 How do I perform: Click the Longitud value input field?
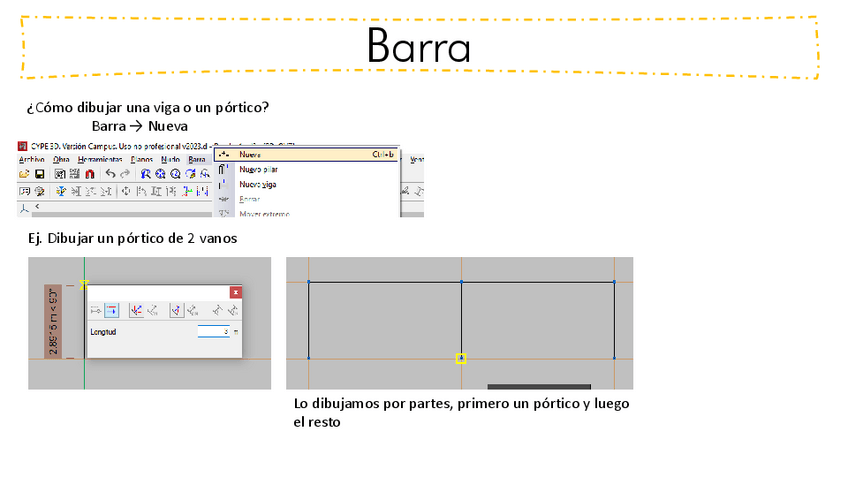[213, 331]
